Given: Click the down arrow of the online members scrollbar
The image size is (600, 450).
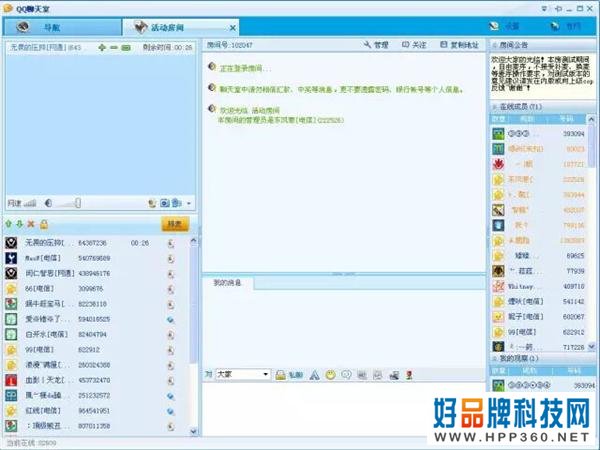Looking at the screenshot, I should point(591,347).
